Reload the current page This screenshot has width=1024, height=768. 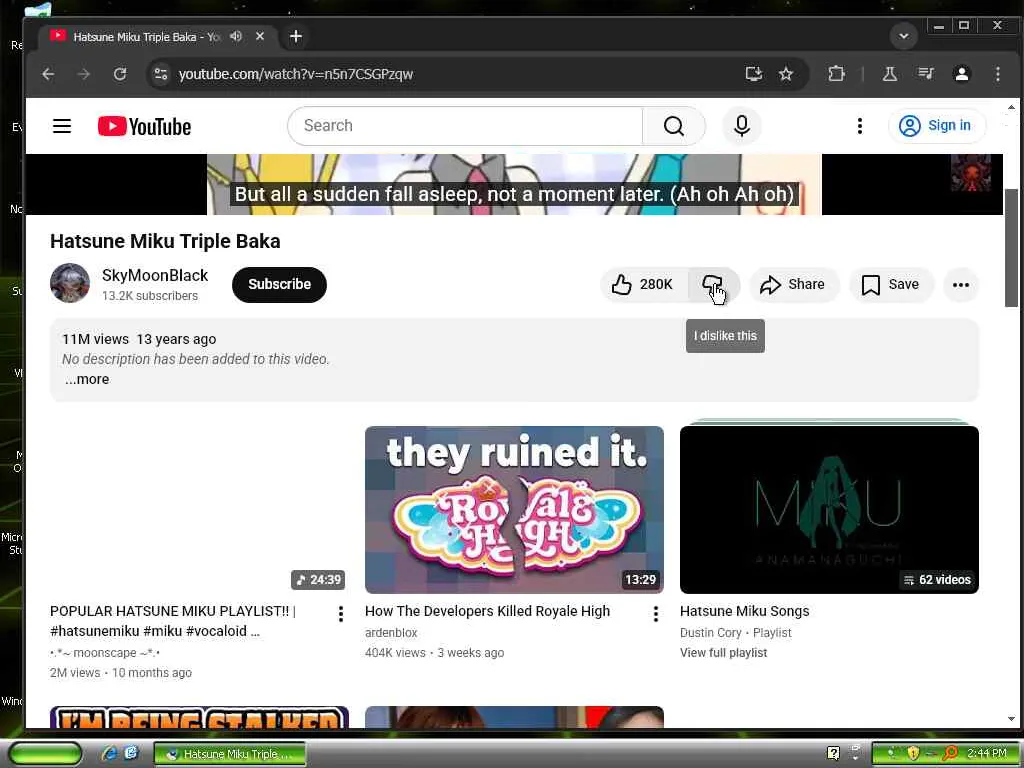tap(120, 74)
